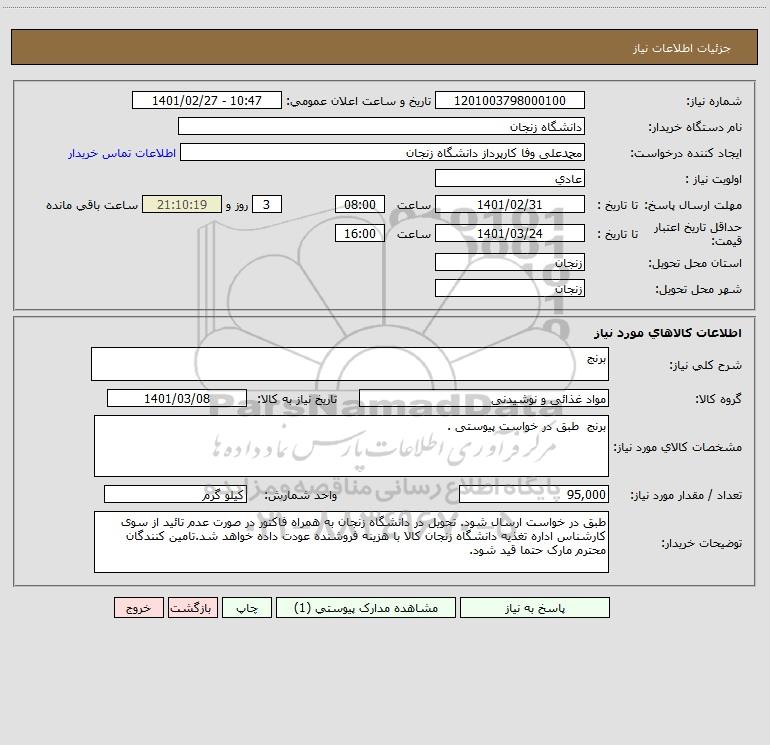Click the header جزئیات اطلاعات نیاز

tap(682, 48)
